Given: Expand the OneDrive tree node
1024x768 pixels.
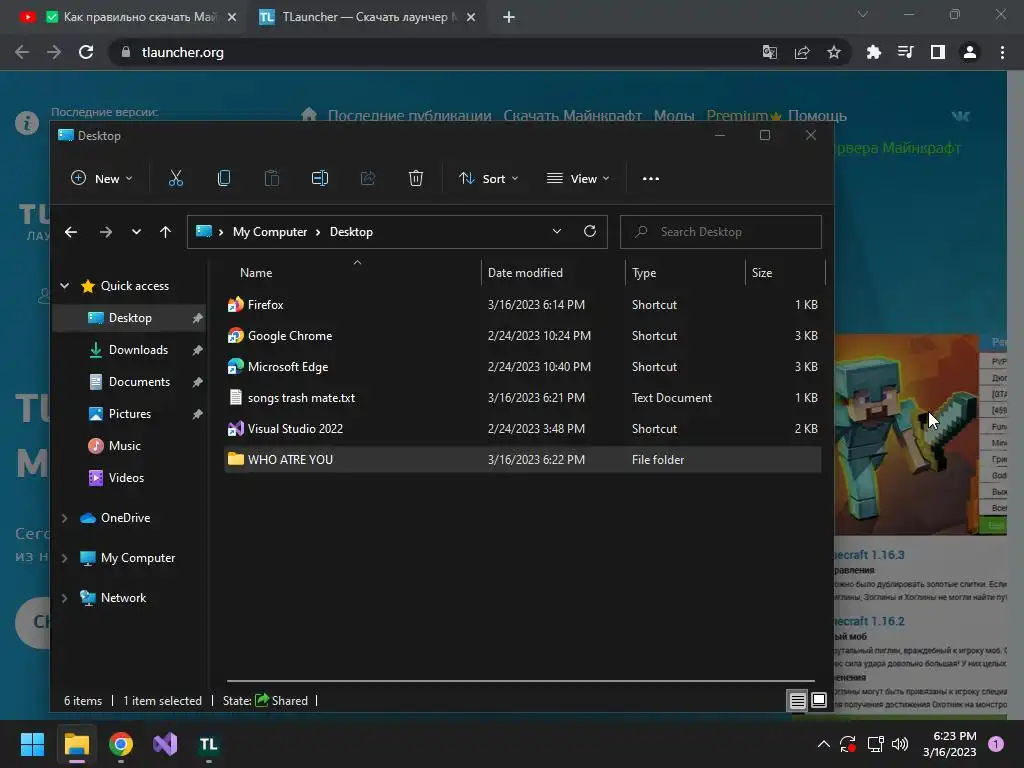Looking at the screenshot, I should coord(65,518).
